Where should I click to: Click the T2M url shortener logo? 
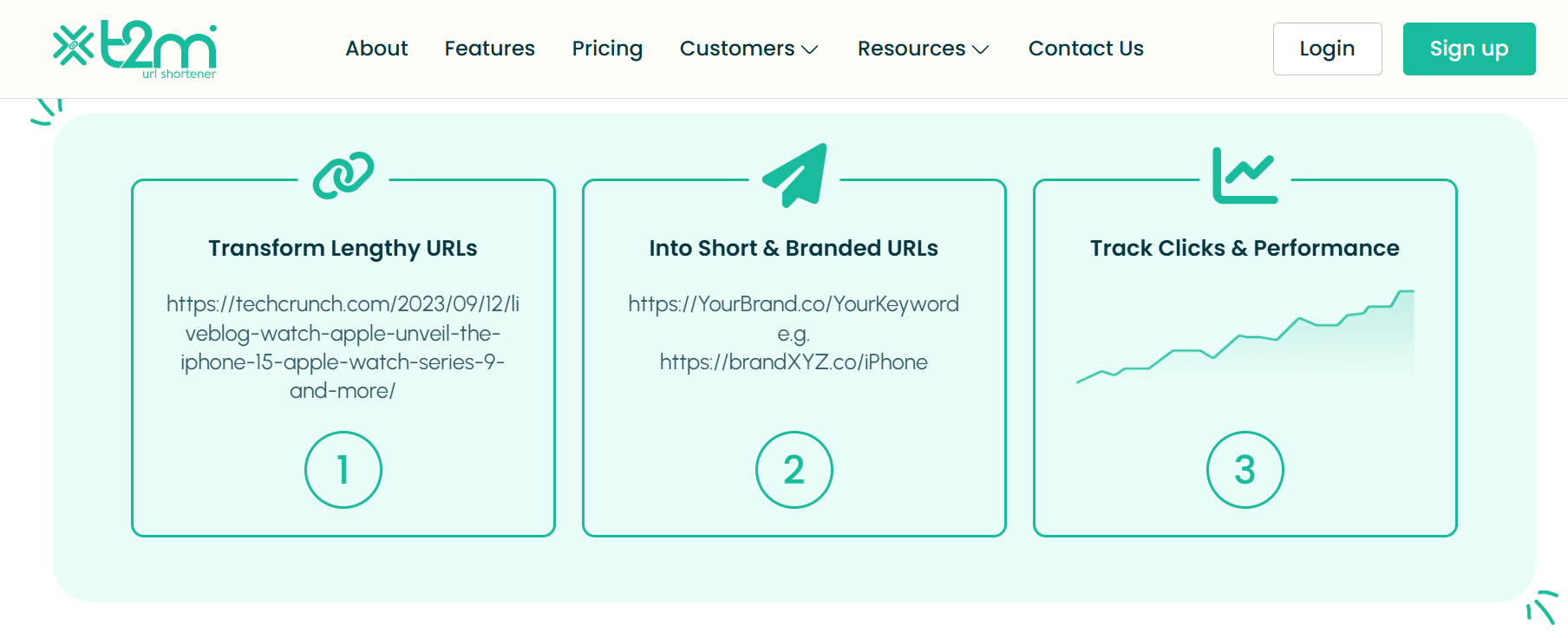(134, 49)
